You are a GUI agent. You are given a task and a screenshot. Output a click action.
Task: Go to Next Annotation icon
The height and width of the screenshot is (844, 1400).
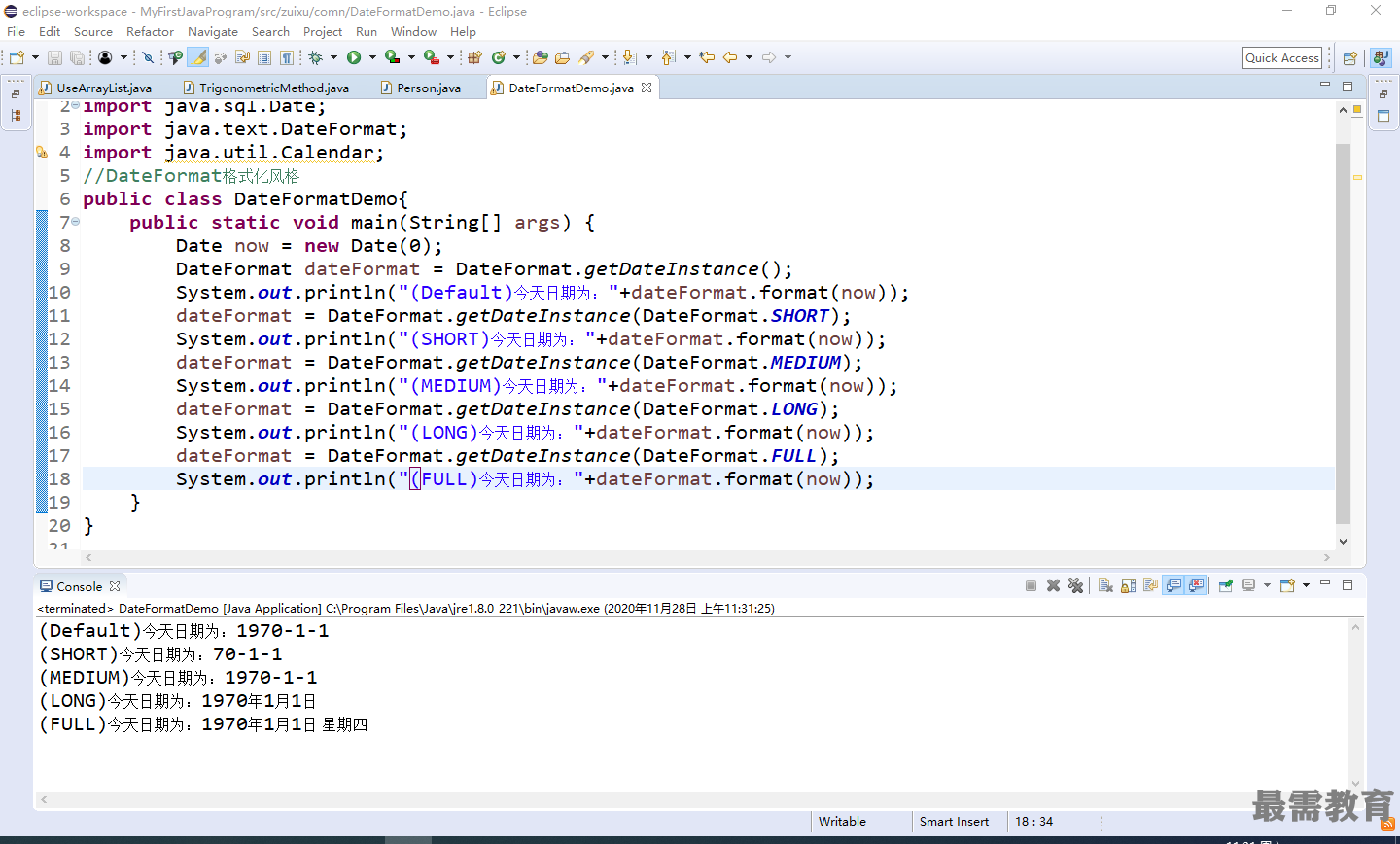(x=629, y=57)
